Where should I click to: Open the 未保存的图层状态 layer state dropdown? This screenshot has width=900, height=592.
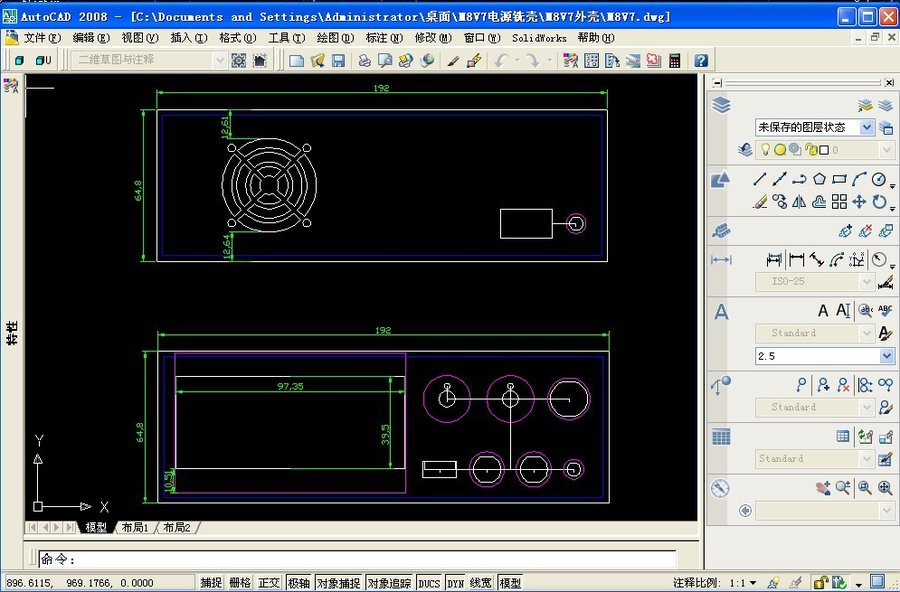point(814,127)
